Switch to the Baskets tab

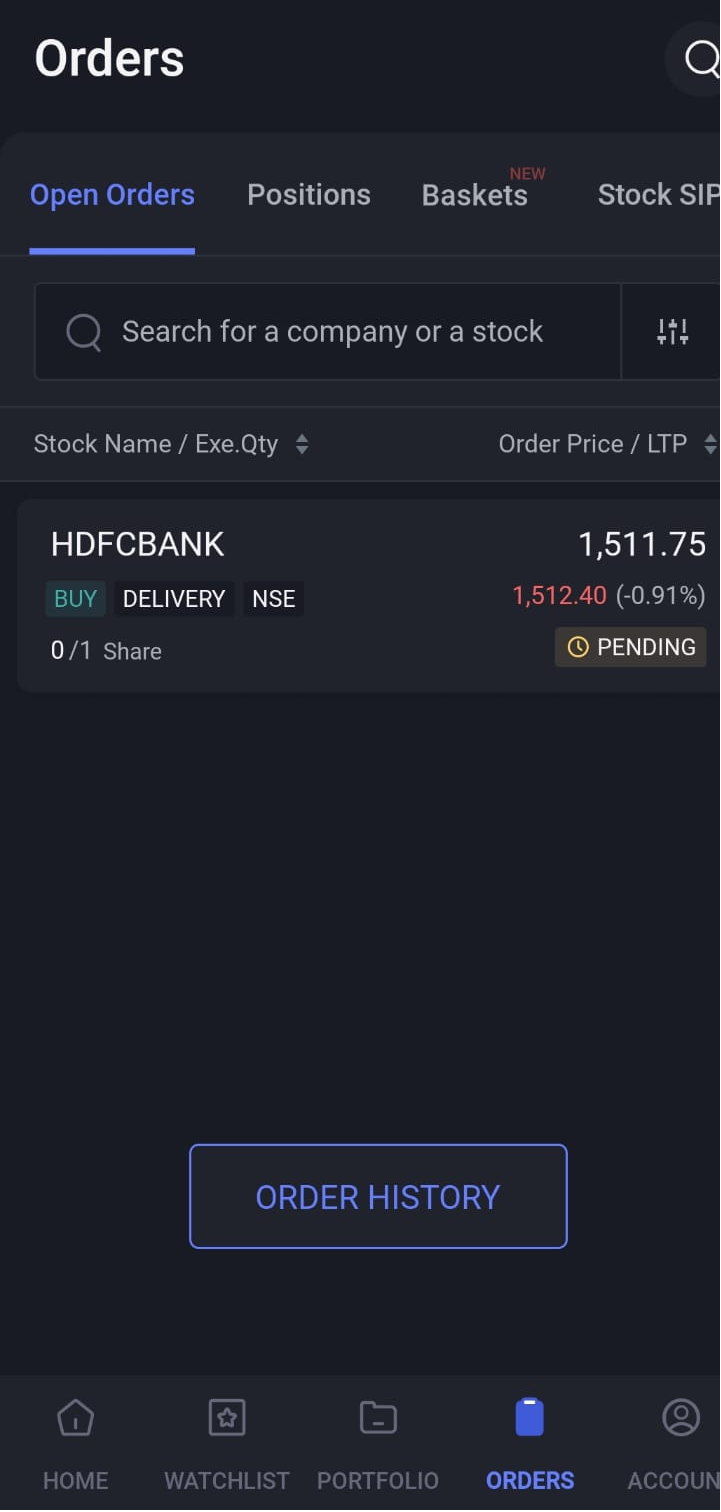coord(474,195)
